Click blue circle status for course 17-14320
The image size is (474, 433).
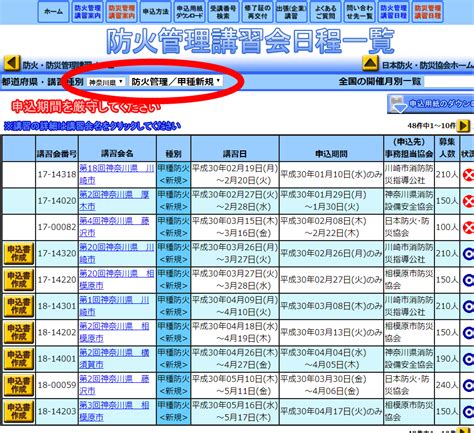click(x=468, y=254)
